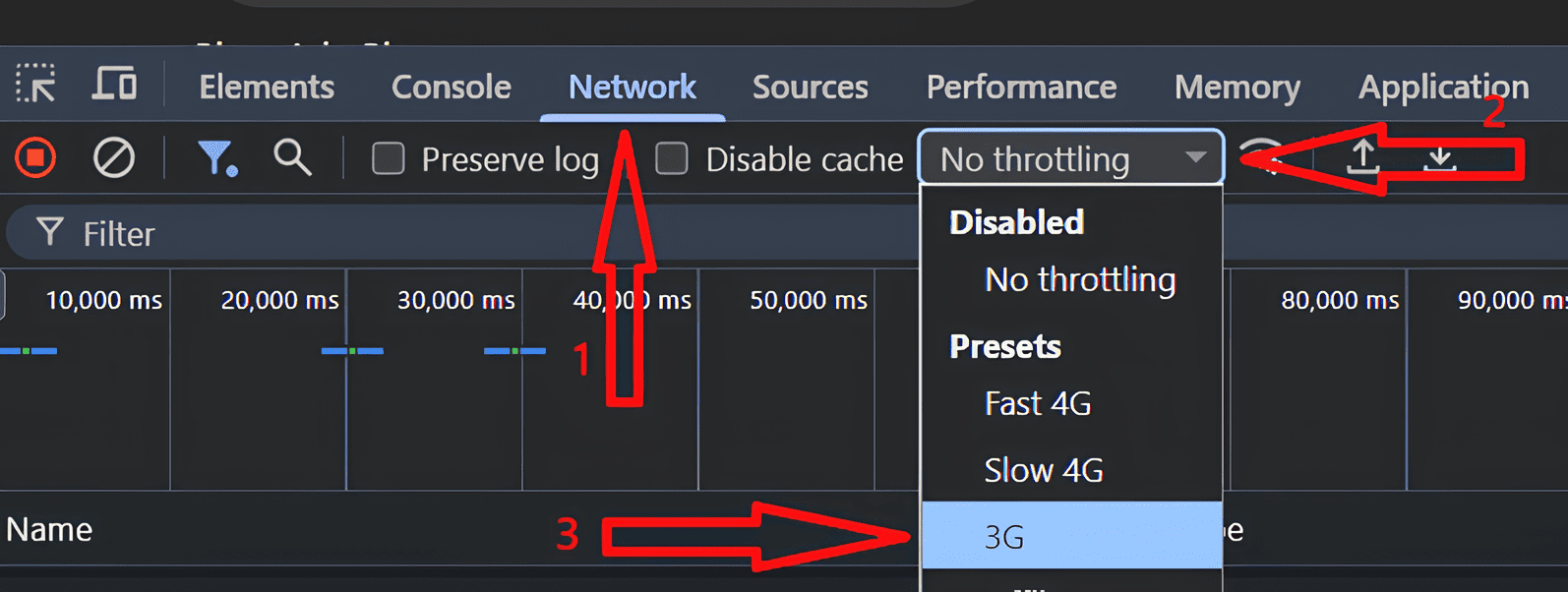The width and height of the screenshot is (1568, 592).
Task: Open network search with magnifier icon
Action: [x=292, y=157]
